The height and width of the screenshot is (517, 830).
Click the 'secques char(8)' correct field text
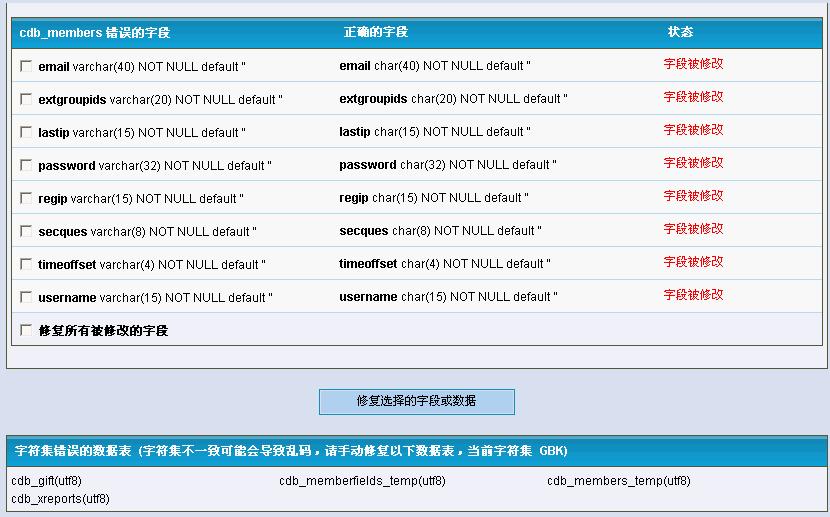pyautogui.click(x=440, y=231)
